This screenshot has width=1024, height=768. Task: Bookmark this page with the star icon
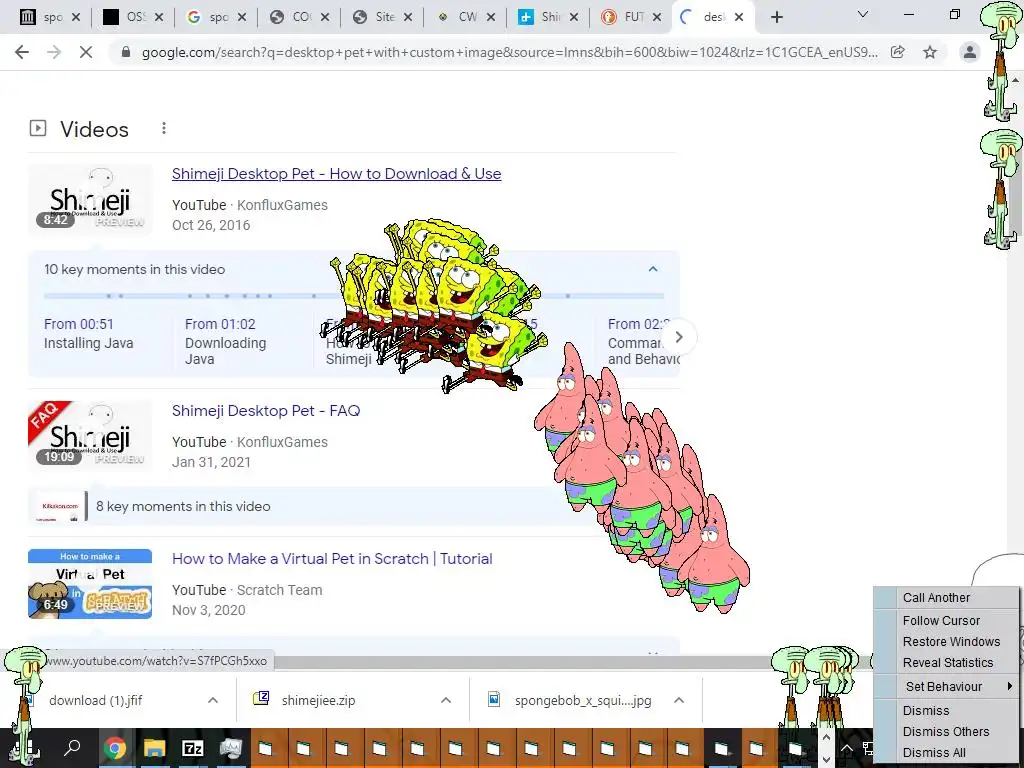click(x=930, y=52)
